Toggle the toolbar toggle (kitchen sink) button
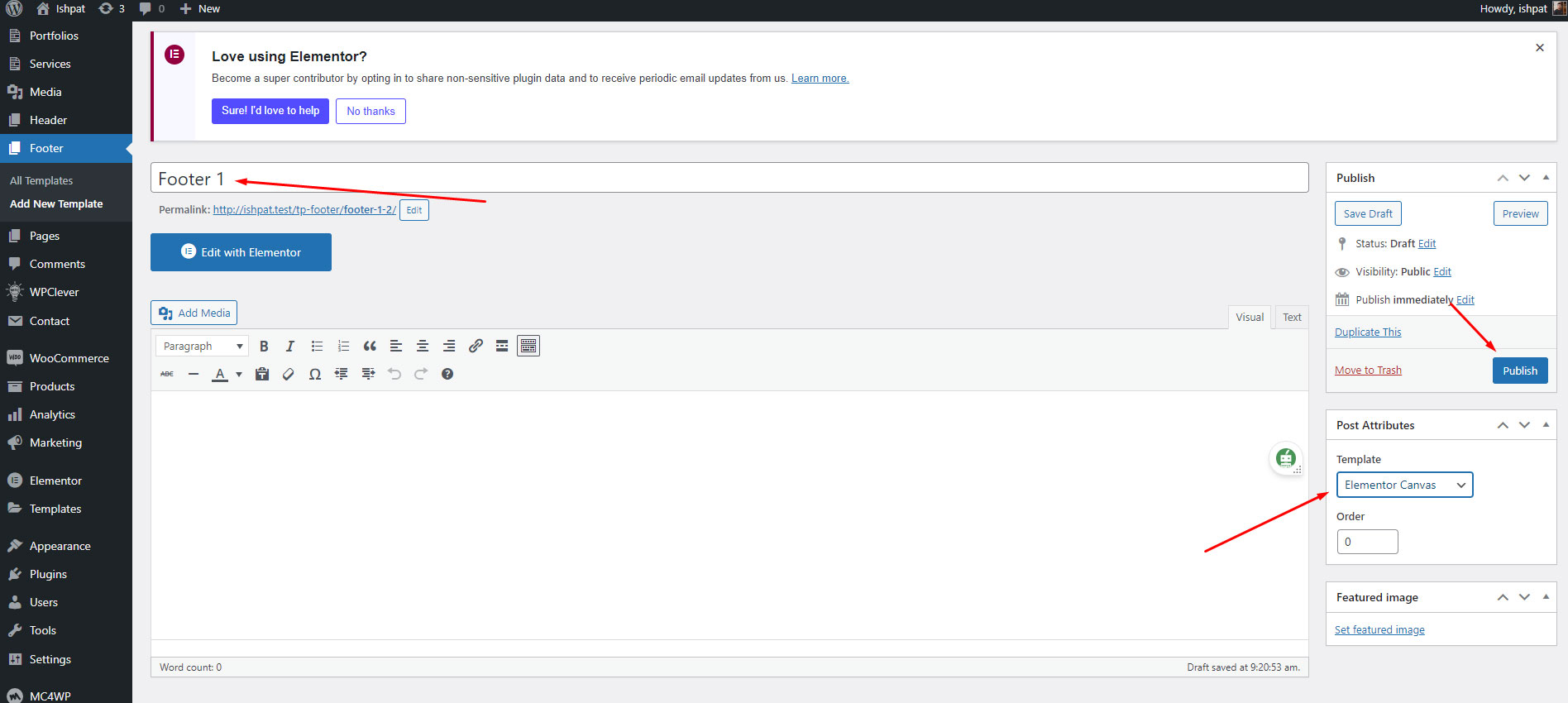 pyautogui.click(x=528, y=346)
